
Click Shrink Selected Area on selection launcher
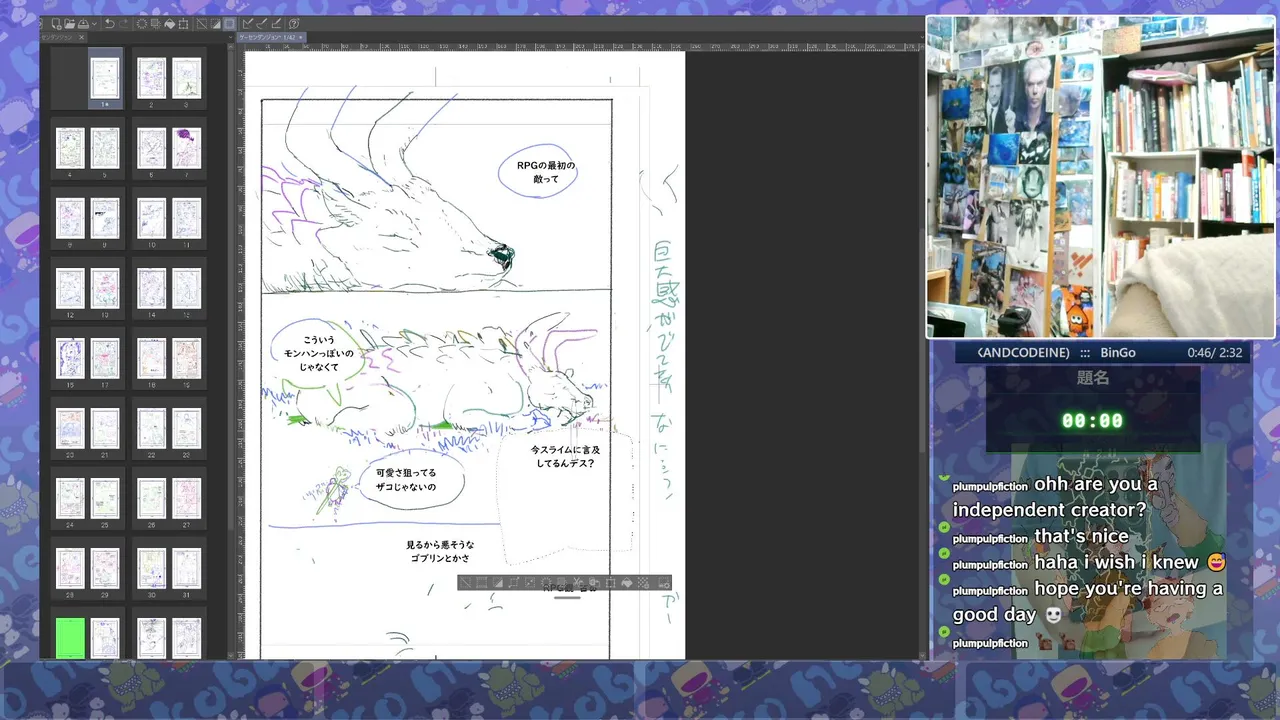(x=530, y=583)
